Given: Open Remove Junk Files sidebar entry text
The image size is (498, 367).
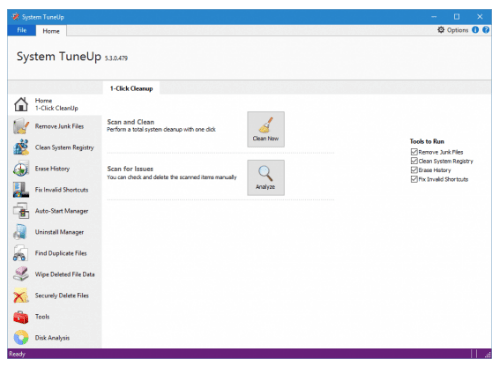Looking at the screenshot, I should tap(59, 126).
